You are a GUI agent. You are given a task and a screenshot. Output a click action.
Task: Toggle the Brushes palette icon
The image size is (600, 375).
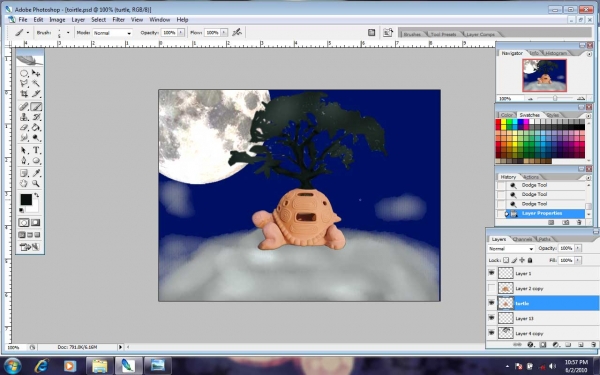click(x=372, y=33)
